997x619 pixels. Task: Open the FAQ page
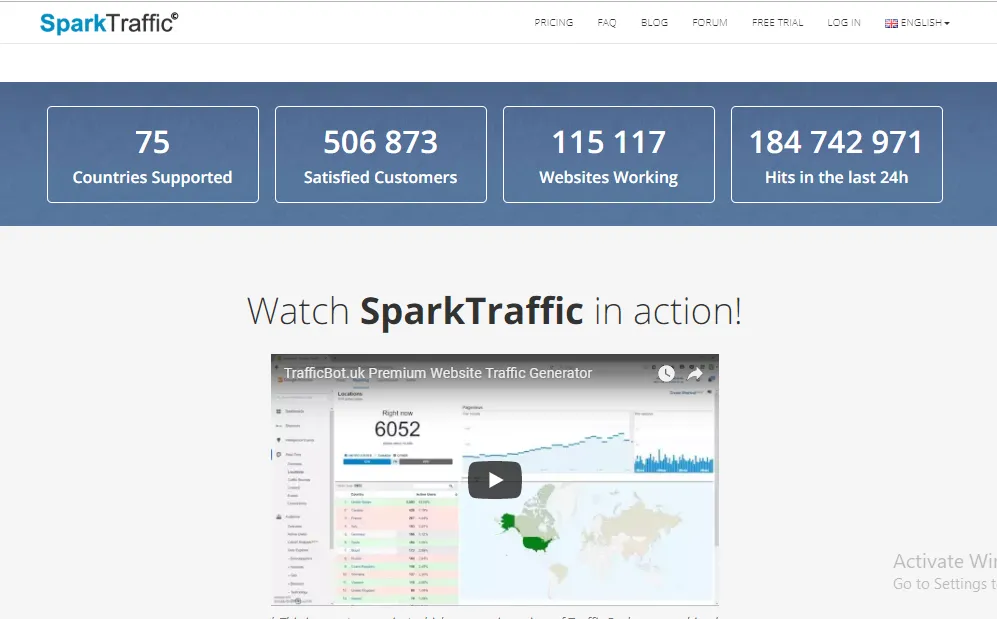click(x=607, y=22)
